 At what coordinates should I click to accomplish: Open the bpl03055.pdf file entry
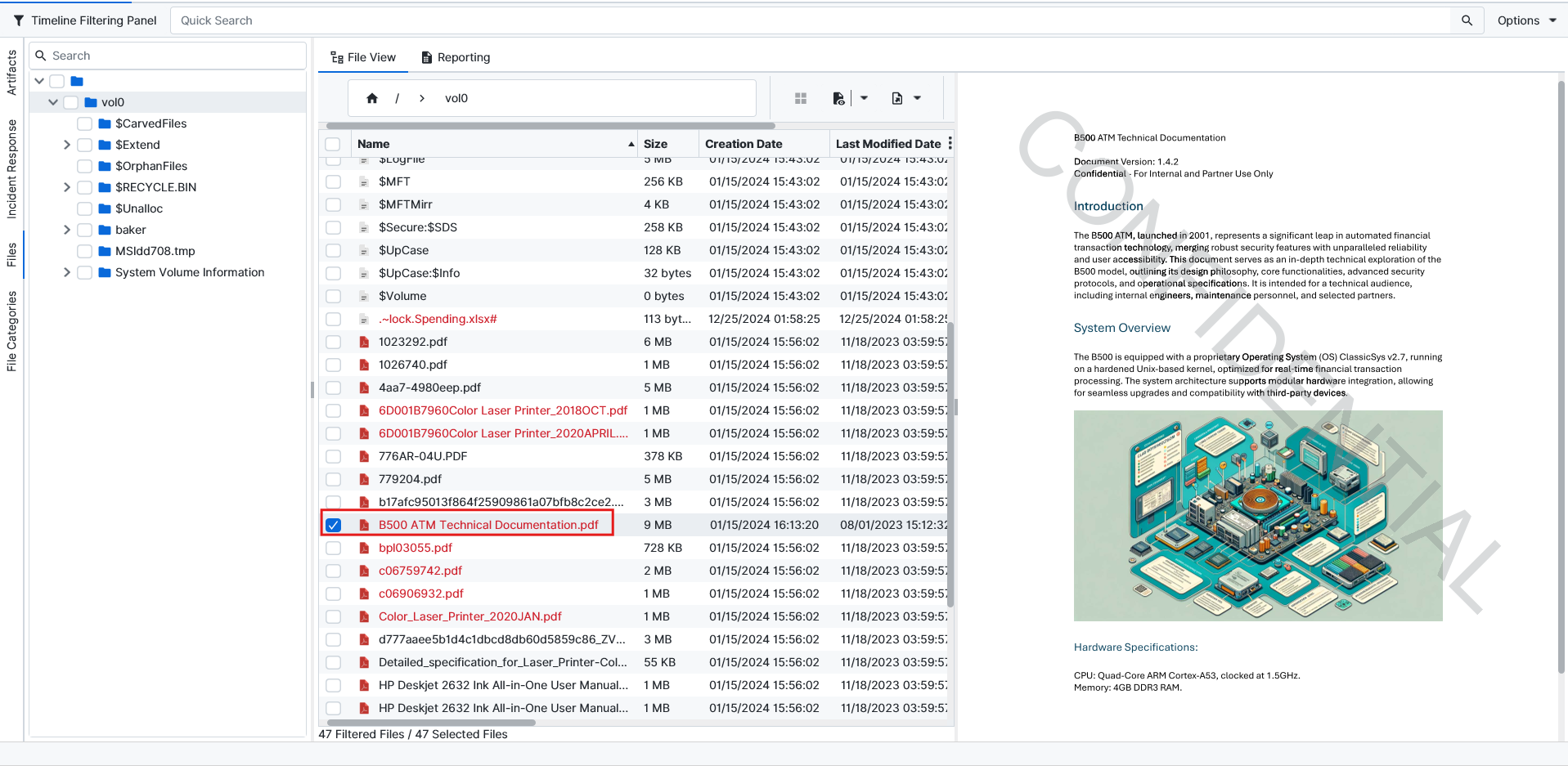coord(415,548)
